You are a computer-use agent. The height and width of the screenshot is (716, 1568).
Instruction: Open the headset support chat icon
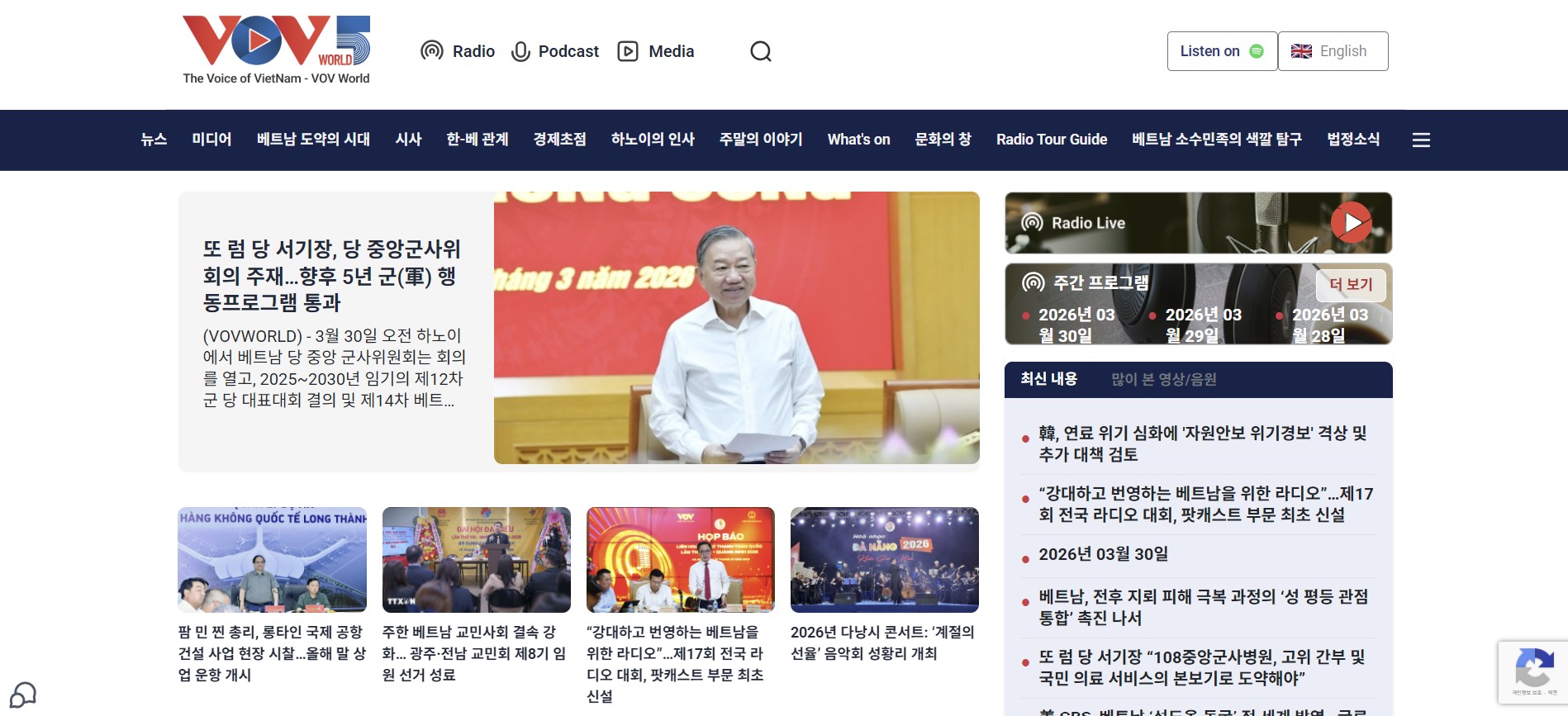pyautogui.click(x=23, y=695)
